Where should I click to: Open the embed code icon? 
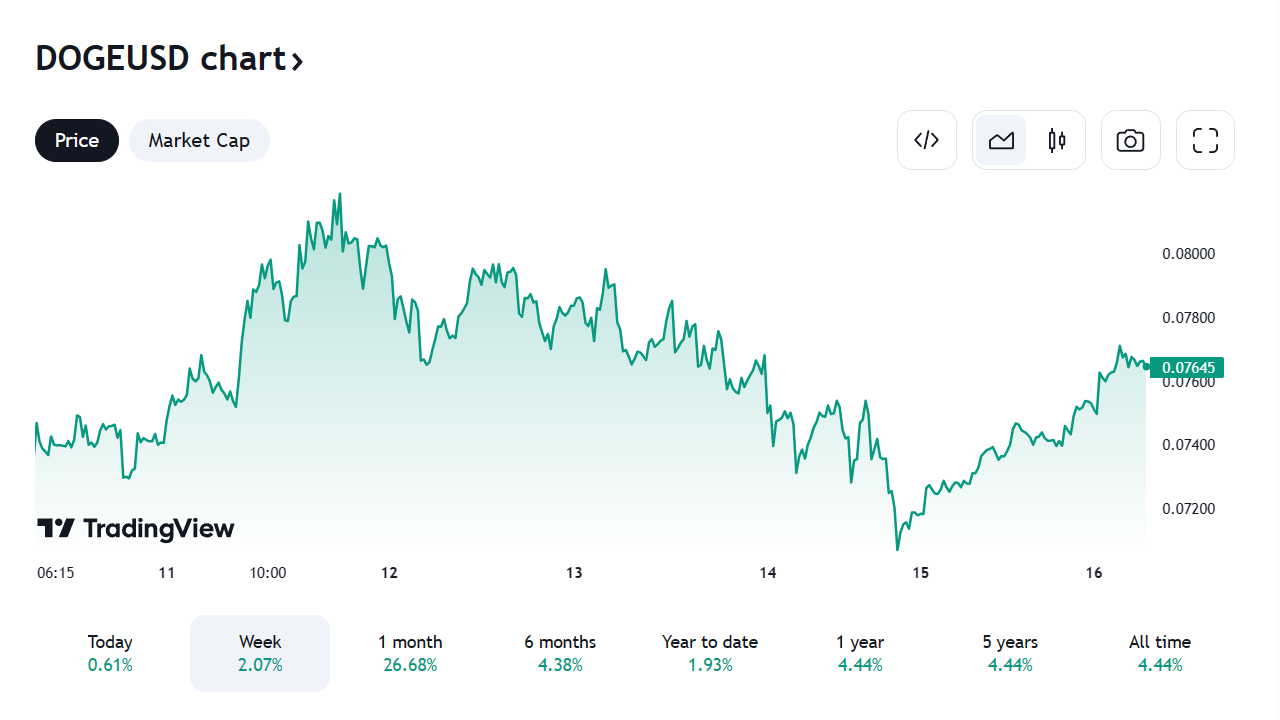pos(927,140)
